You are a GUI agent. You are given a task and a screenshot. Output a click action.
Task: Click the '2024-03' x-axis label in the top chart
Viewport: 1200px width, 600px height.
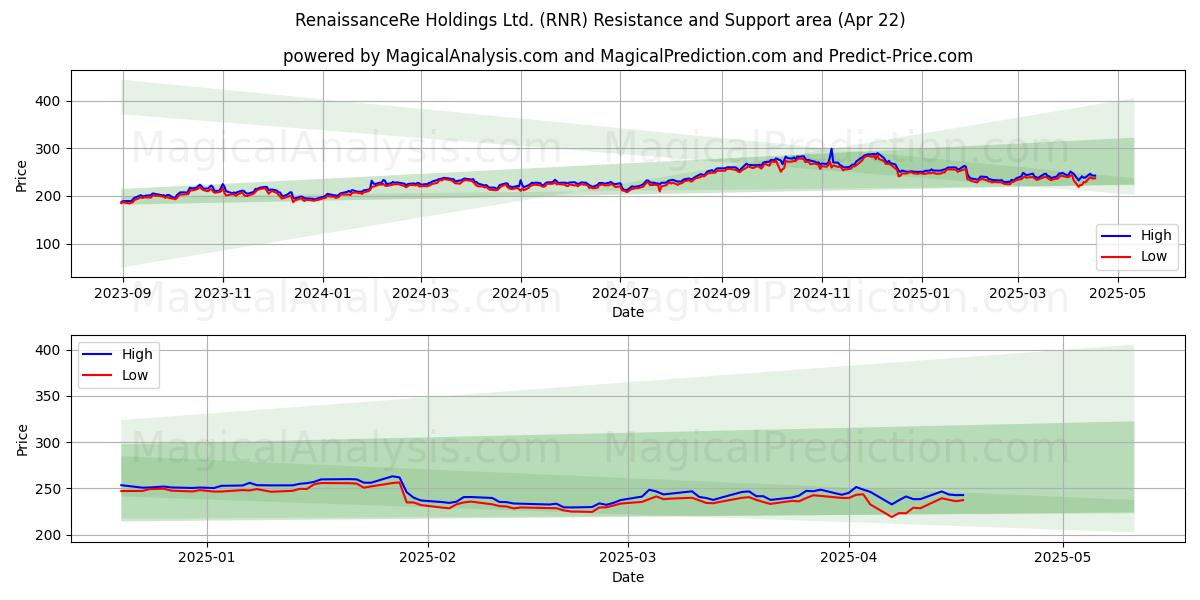pyautogui.click(x=420, y=294)
